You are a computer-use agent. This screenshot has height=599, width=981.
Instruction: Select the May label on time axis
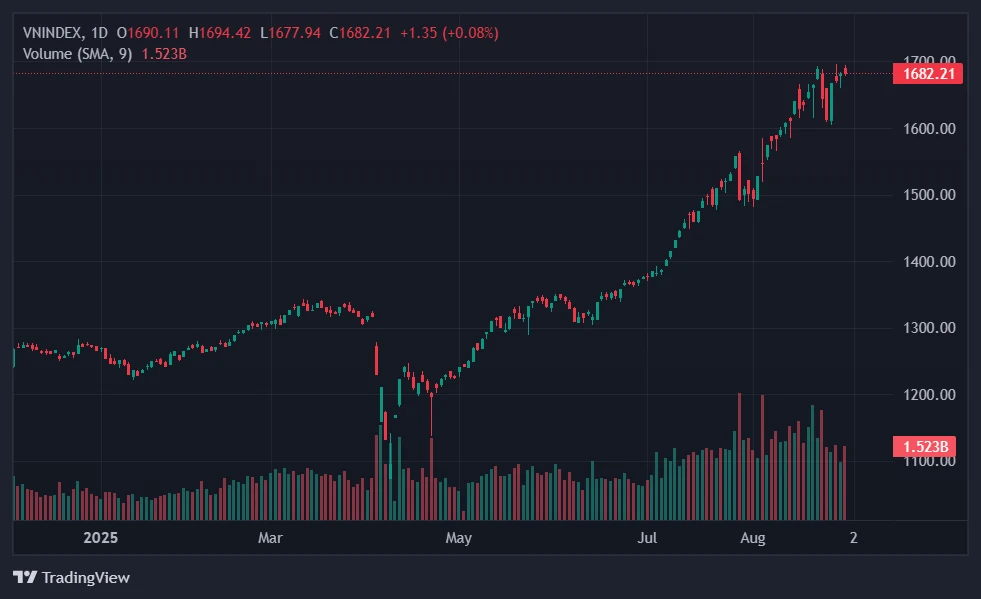click(458, 538)
